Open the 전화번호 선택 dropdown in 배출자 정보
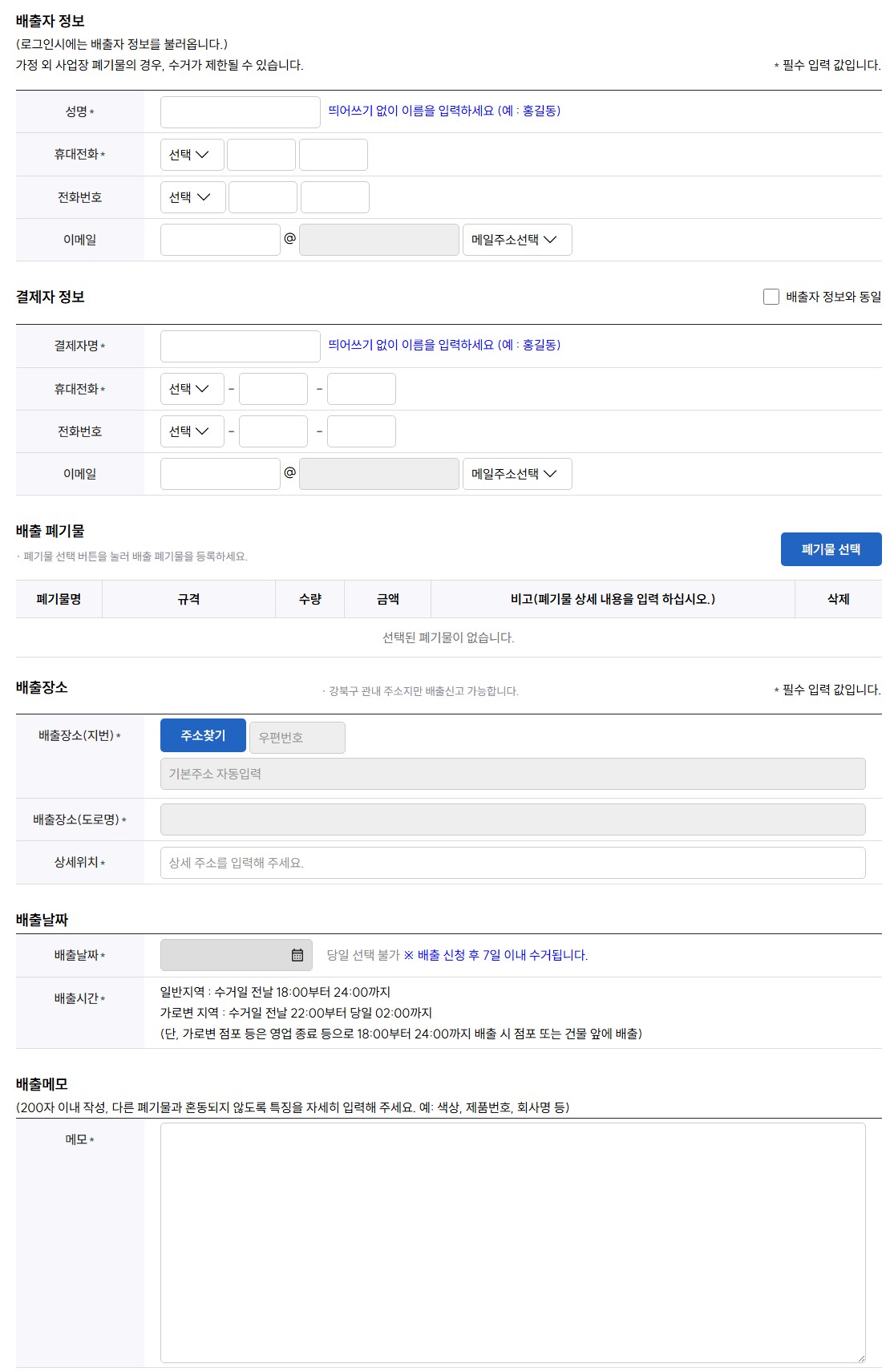 (192, 196)
